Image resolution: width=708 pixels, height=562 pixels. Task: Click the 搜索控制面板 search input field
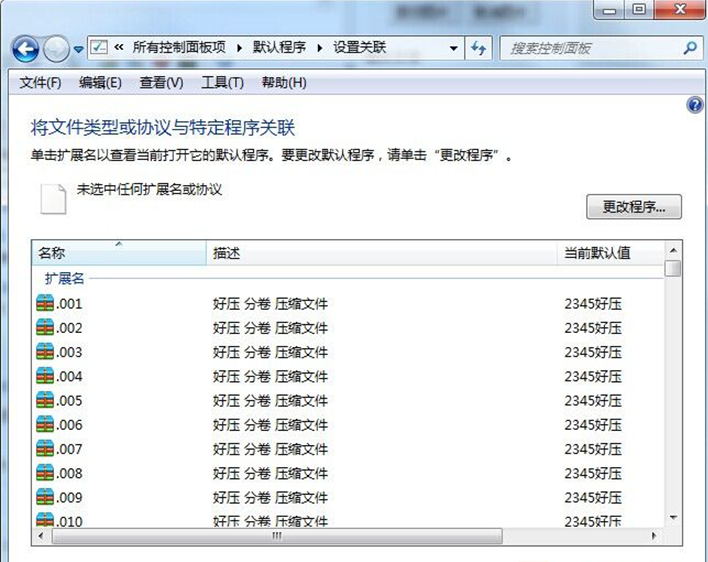click(590, 48)
